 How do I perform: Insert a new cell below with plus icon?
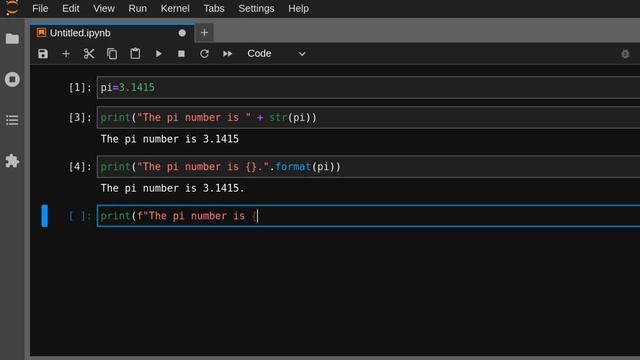pyautogui.click(x=66, y=53)
